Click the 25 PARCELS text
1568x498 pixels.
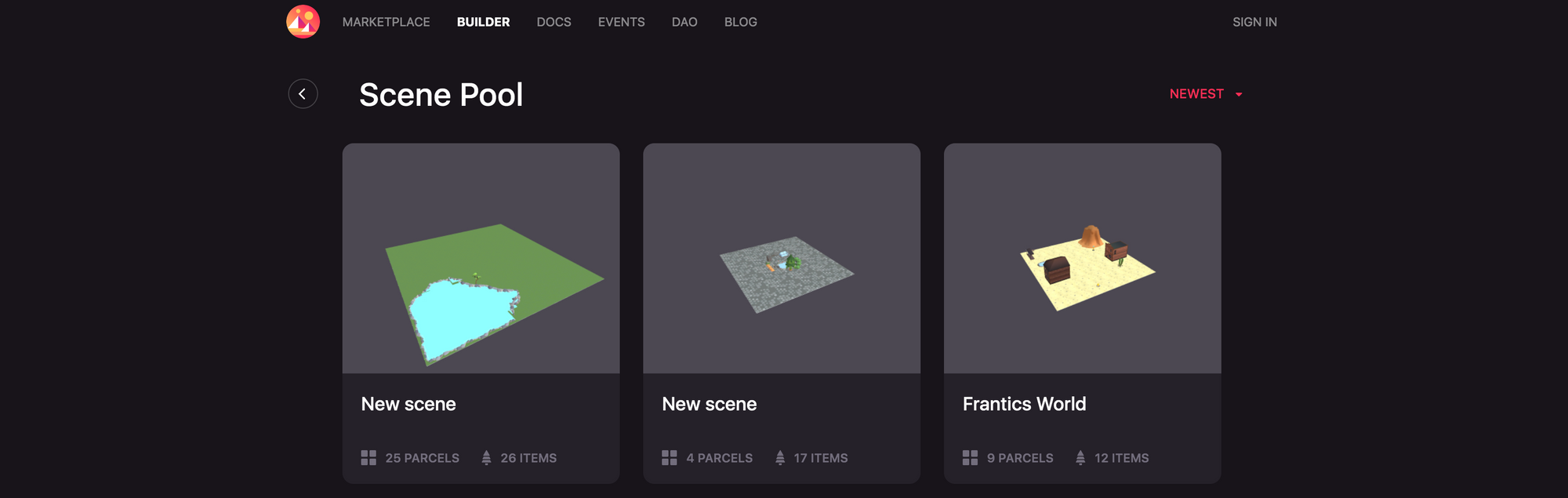pos(422,458)
